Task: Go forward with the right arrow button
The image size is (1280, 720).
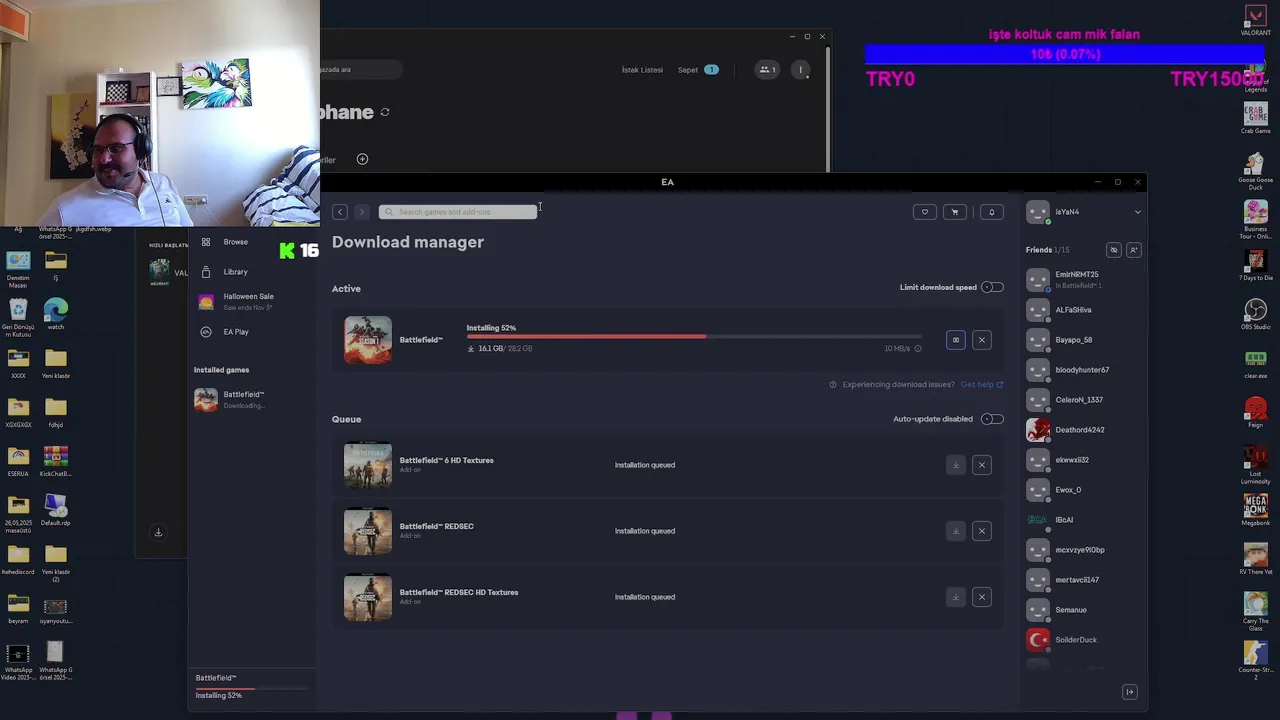Action: [362, 212]
